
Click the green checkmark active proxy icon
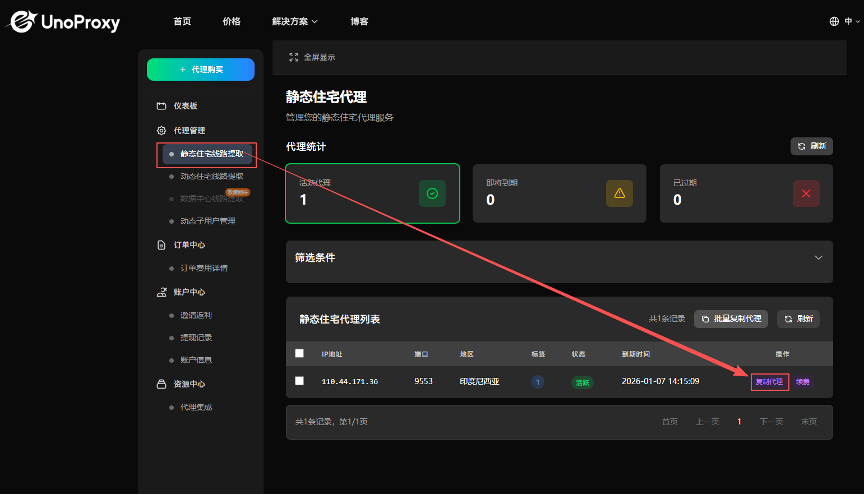[x=432, y=193]
